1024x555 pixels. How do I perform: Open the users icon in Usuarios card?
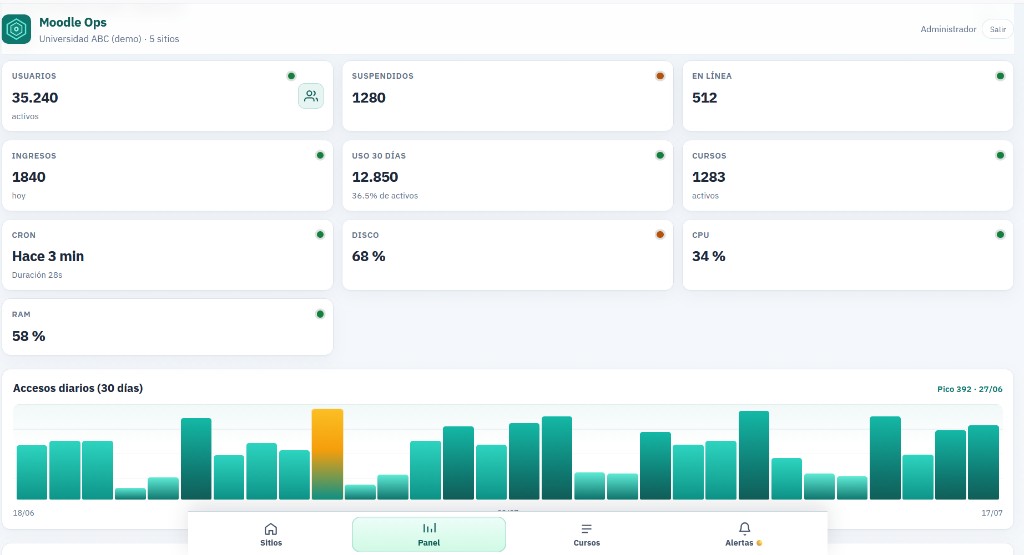tap(311, 97)
